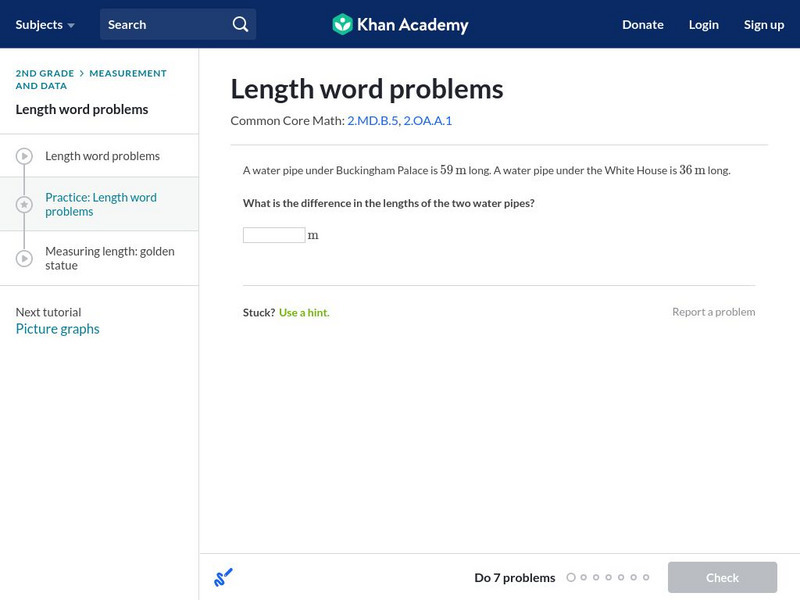Open Measuring length: golden statue lesson

point(110,258)
